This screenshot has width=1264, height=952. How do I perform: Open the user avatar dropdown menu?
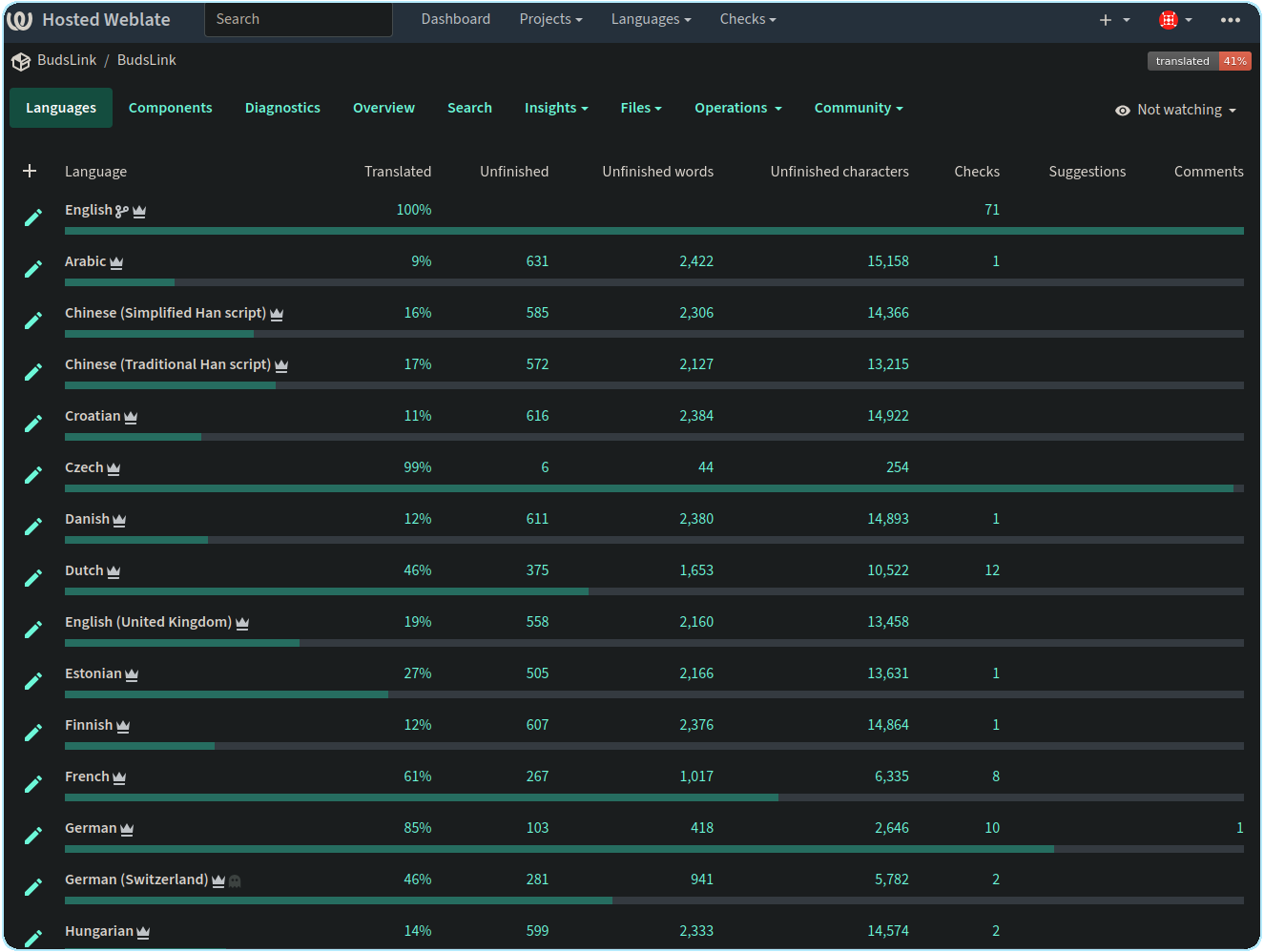1175,20
